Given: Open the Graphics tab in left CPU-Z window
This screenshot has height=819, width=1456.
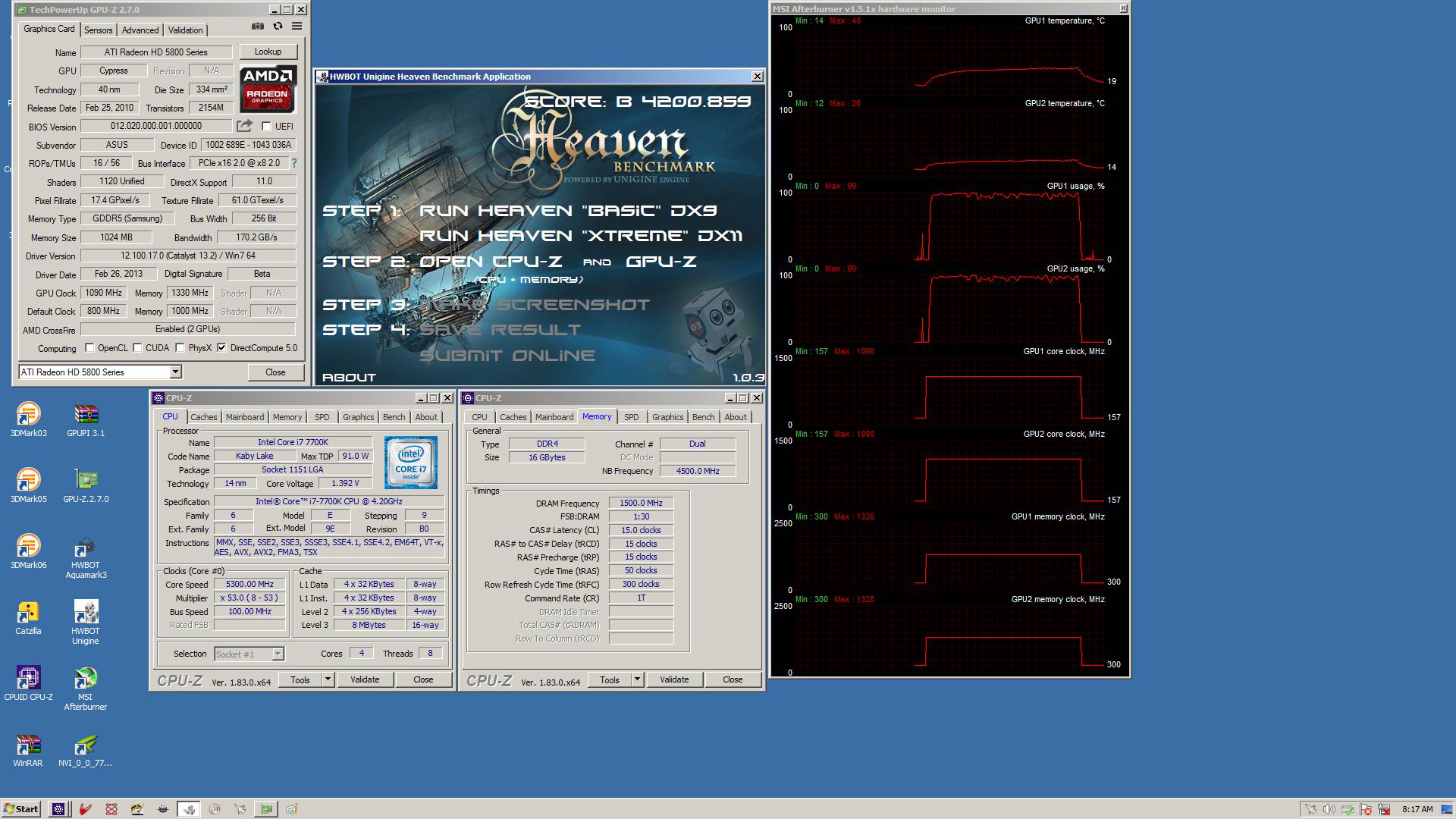Looking at the screenshot, I should (358, 417).
